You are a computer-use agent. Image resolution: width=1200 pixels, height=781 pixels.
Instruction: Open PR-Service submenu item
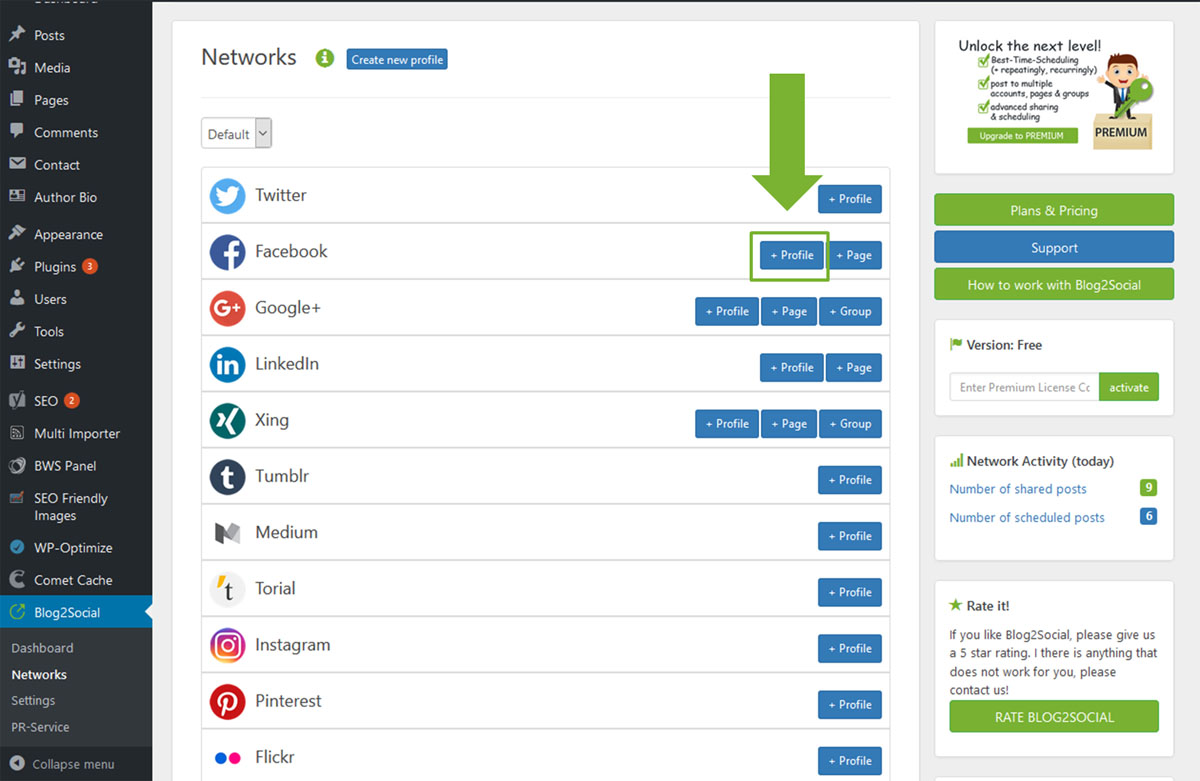(x=40, y=727)
